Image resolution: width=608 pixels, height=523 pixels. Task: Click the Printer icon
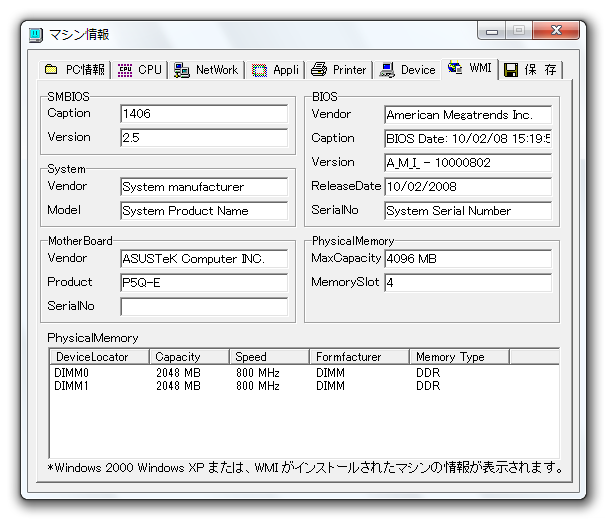[319, 69]
